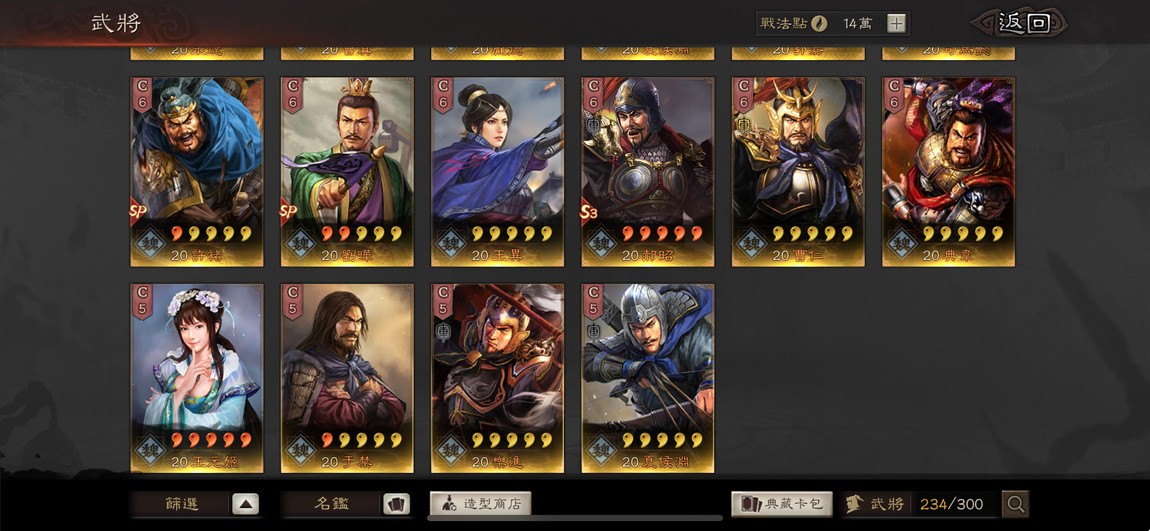Select the 典韋 general card

948,172
